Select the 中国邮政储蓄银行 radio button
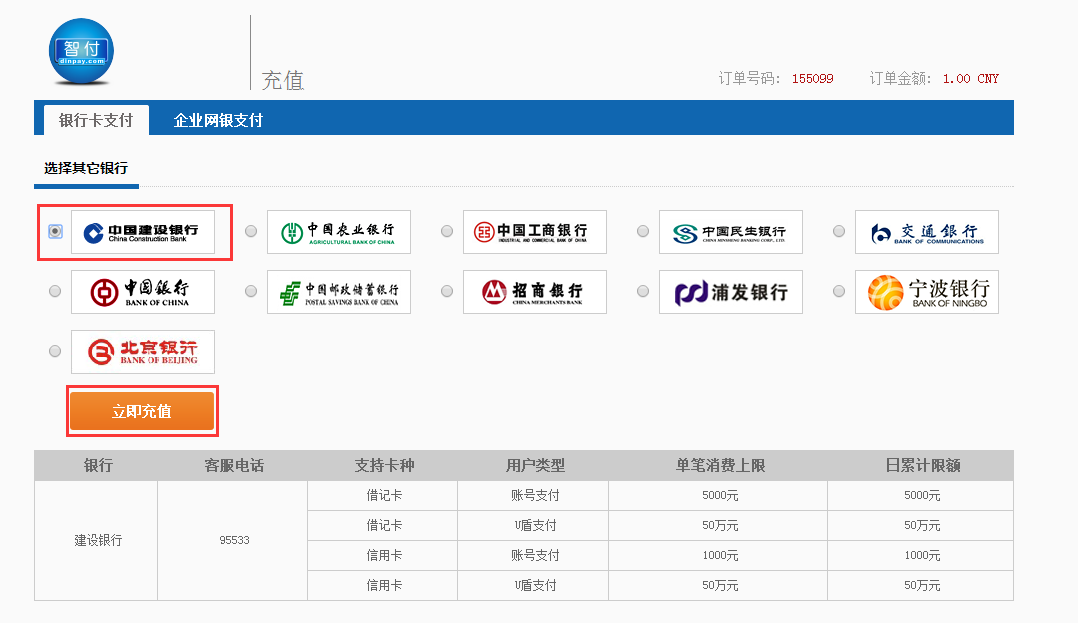The image size is (1078, 623). tap(251, 292)
